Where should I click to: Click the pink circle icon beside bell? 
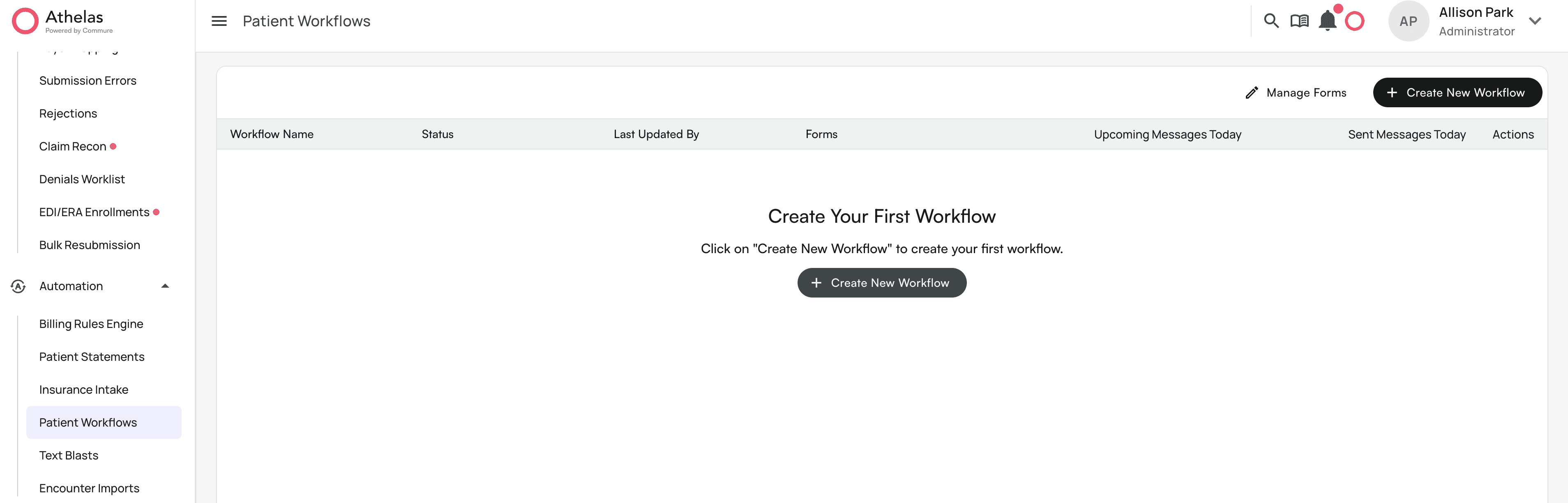tap(1354, 21)
